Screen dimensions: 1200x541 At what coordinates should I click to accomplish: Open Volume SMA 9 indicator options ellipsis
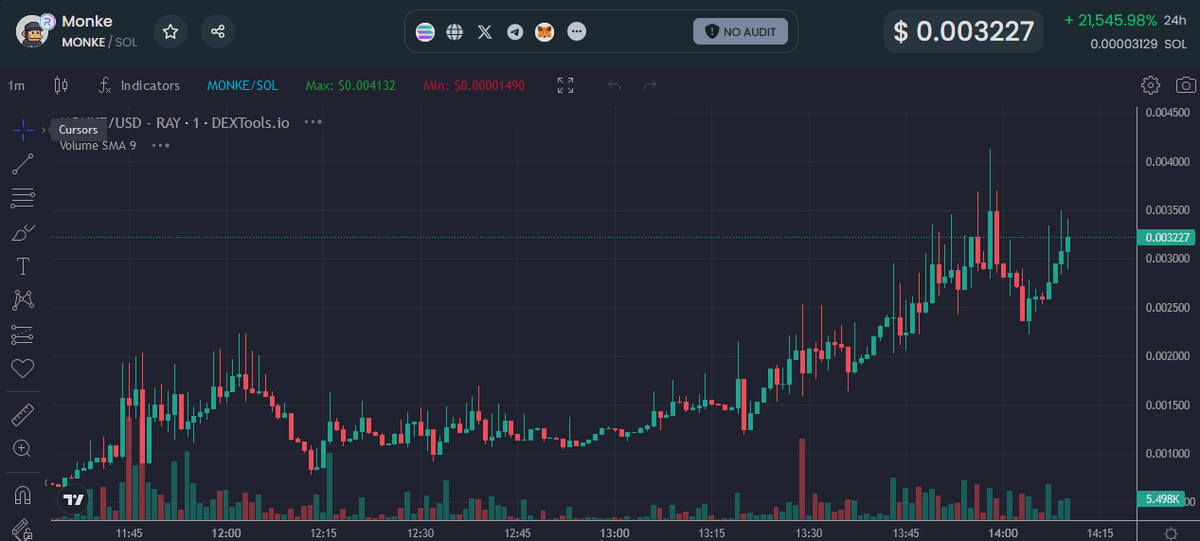(160, 145)
